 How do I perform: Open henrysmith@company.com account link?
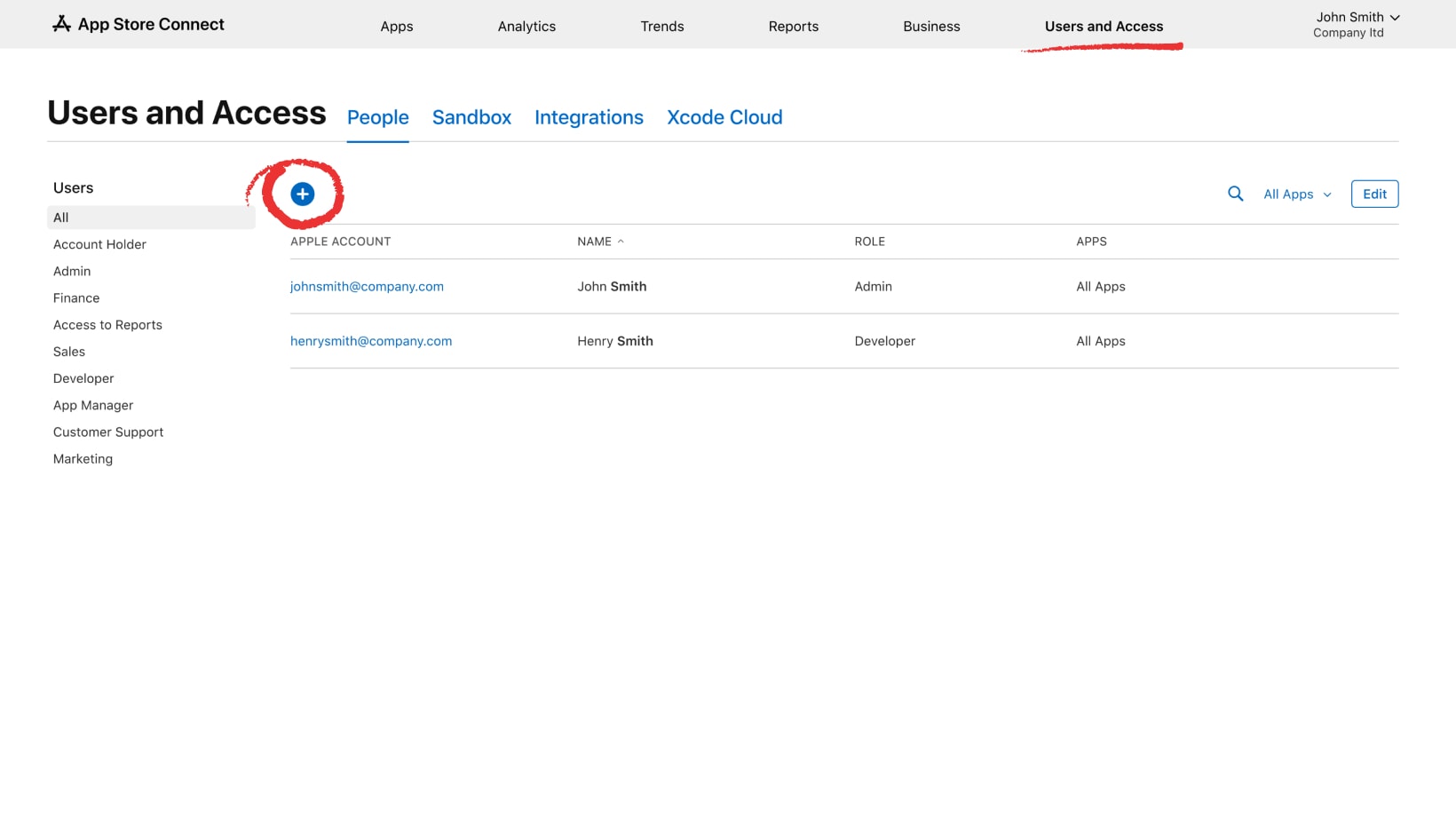[371, 341]
